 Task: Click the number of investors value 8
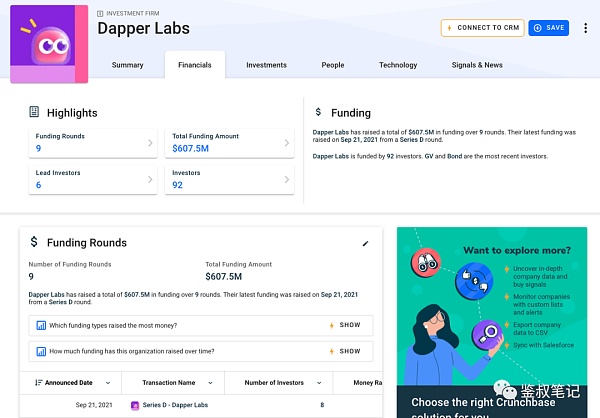coord(322,405)
